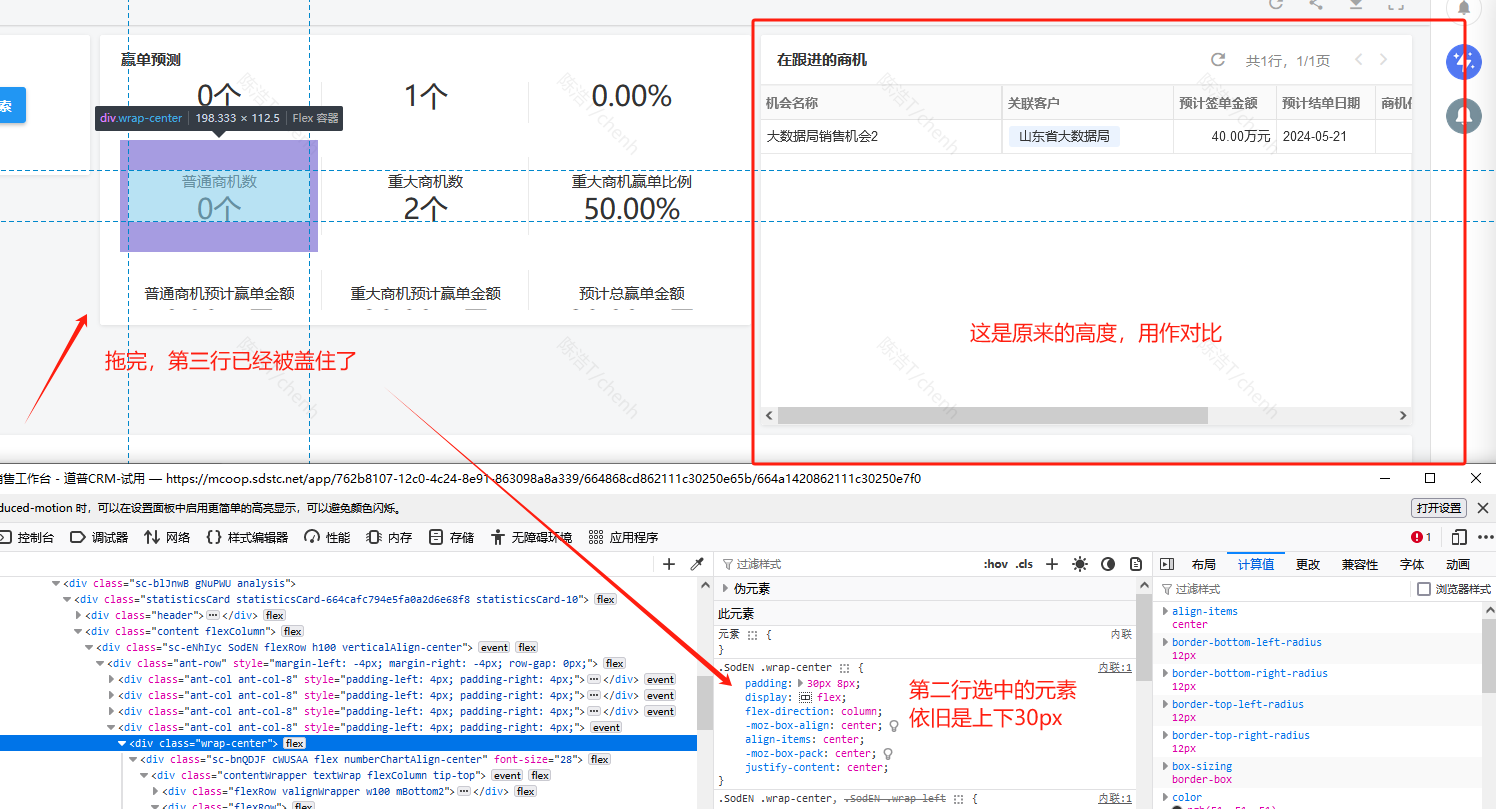Open the 网络 devtools panel

click(167, 537)
